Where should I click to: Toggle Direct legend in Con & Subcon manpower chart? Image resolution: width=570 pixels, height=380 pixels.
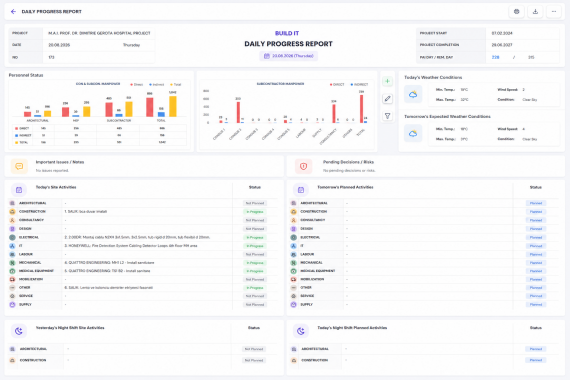[x=137, y=84]
